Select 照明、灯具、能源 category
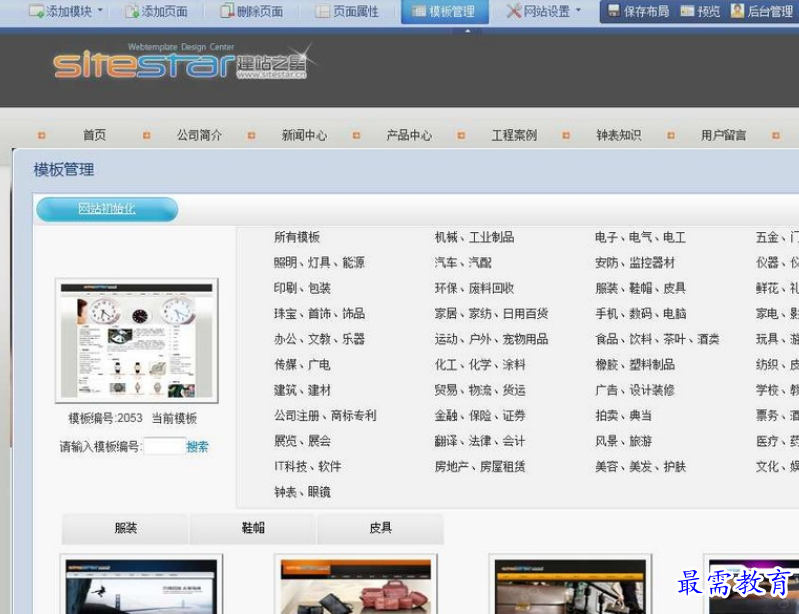The height and width of the screenshot is (614, 799). [x=319, y=262]
